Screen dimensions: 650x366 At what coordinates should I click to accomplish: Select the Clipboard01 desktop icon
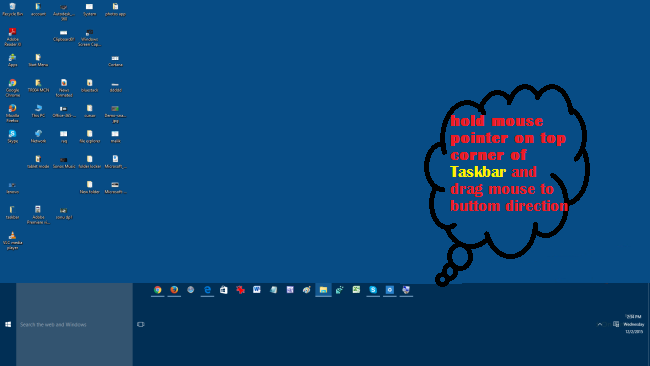click(63, 35)
